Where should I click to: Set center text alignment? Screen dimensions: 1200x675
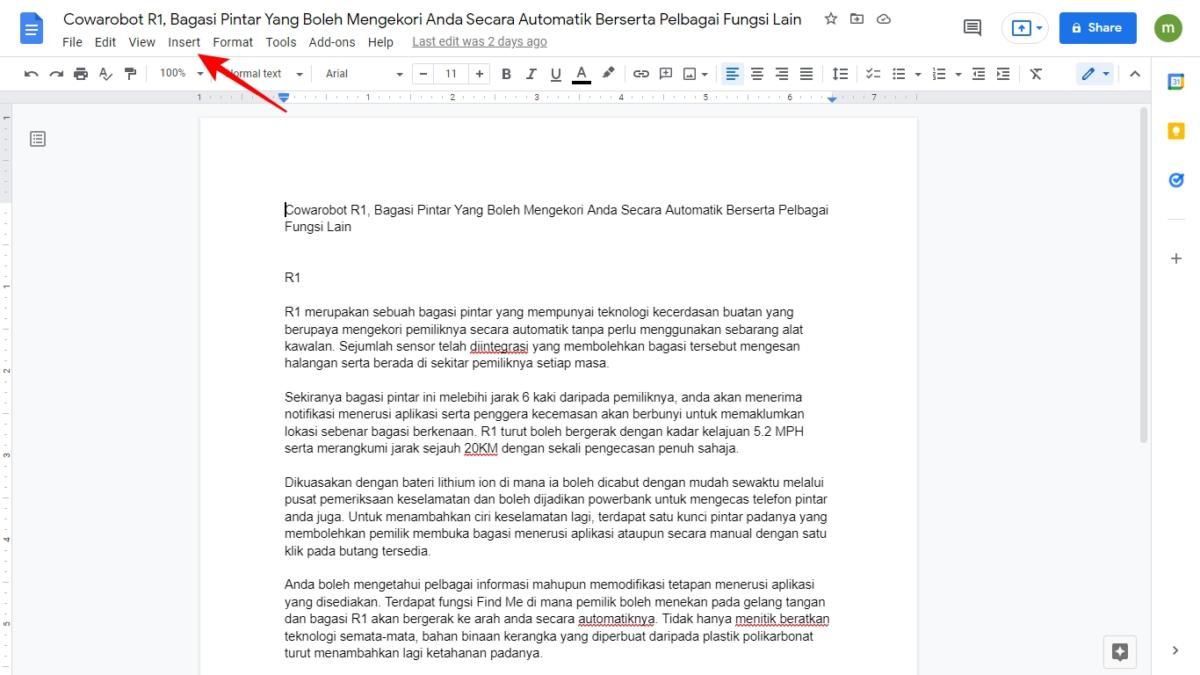pyautogui.click(x=757, y=74)
